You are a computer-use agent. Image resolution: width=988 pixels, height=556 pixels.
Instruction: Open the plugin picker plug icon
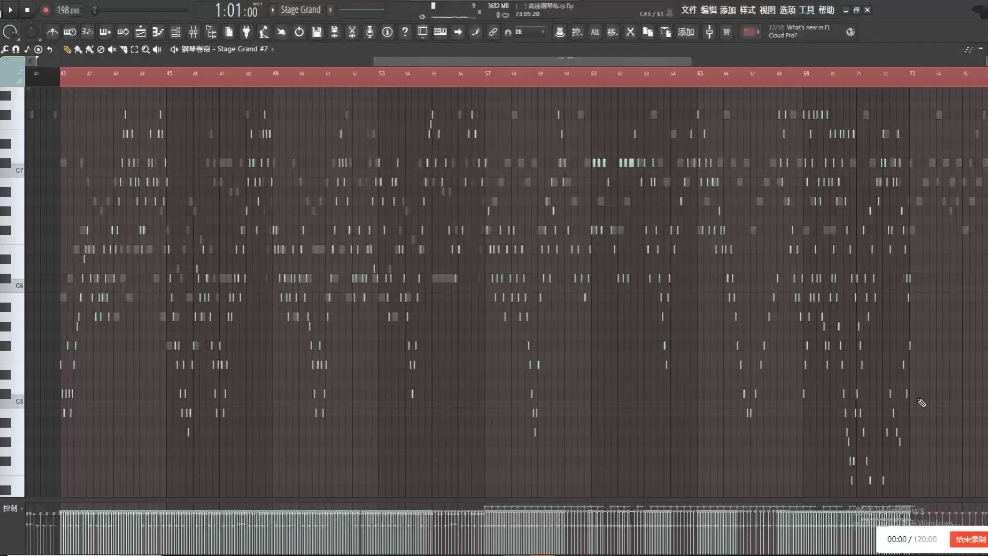pyautogui.click(x=246, y=32)
